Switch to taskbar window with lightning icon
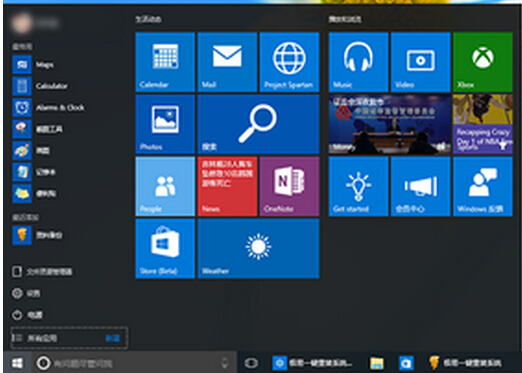 (465, 363)
